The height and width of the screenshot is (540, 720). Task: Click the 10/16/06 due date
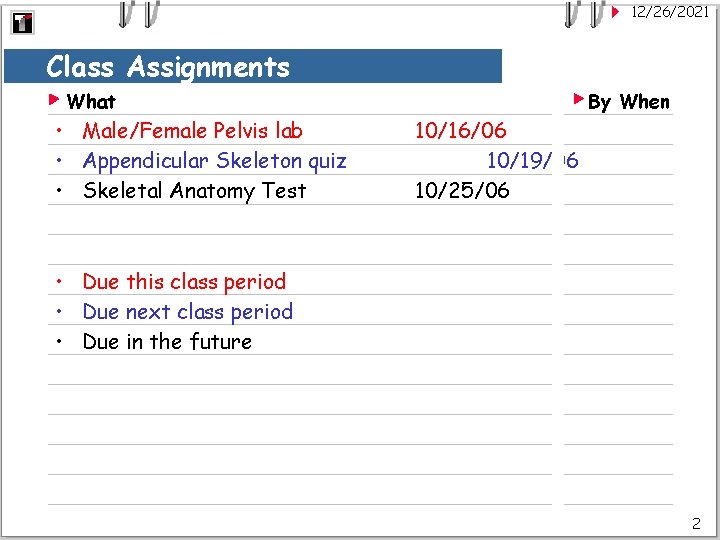pos(460,130)
